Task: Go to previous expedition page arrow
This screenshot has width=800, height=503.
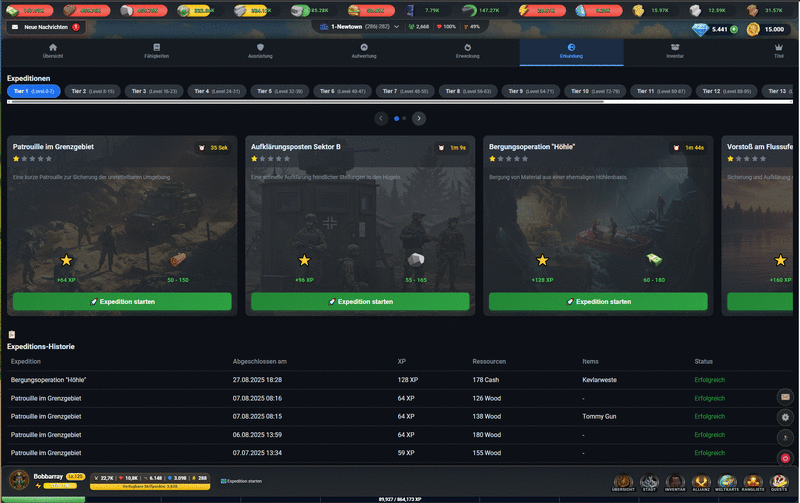Action: [381, 118]
